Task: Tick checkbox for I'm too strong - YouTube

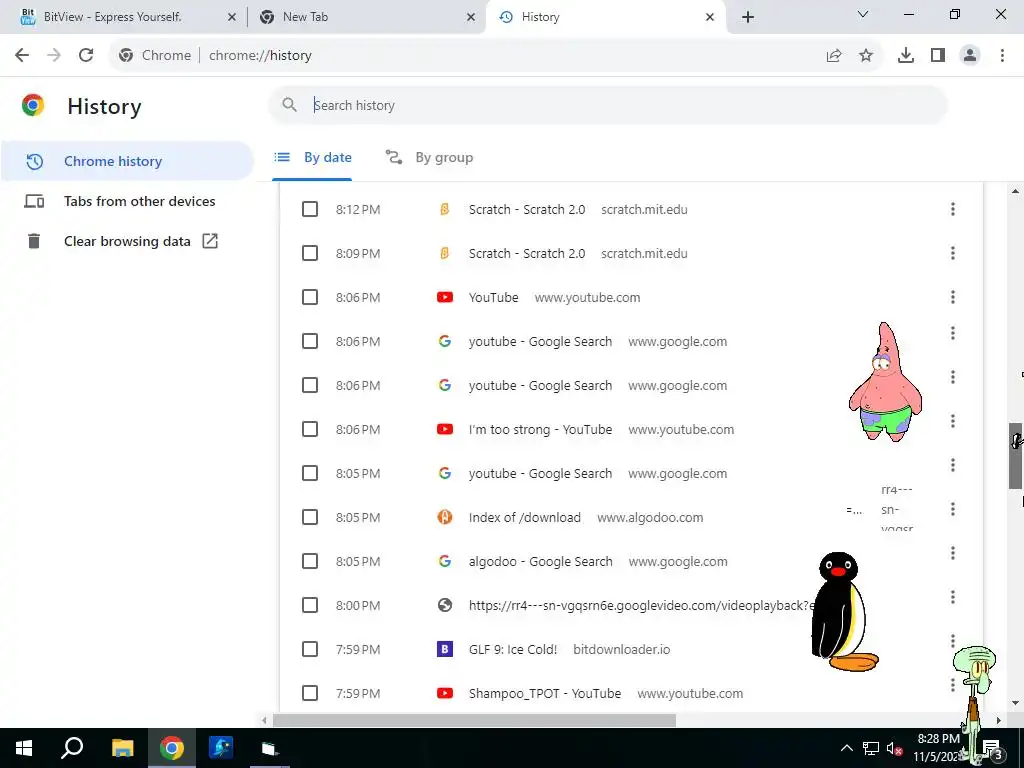Action: pos(310,429)
